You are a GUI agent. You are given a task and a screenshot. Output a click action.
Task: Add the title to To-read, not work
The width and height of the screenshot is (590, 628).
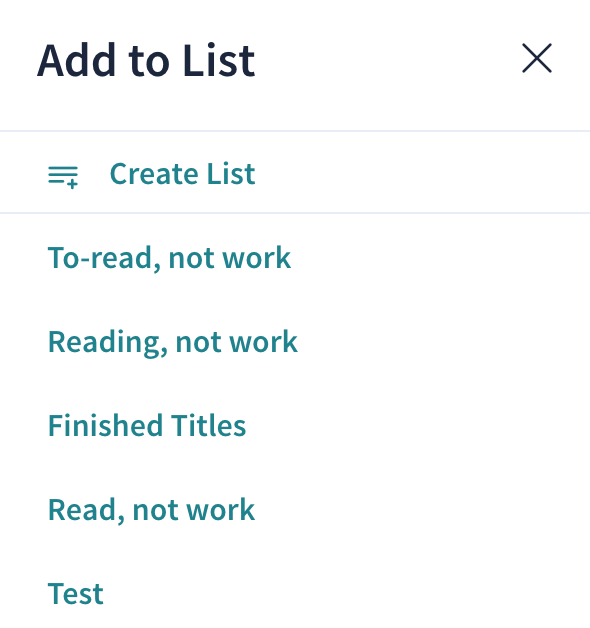[x=169, y=258]
